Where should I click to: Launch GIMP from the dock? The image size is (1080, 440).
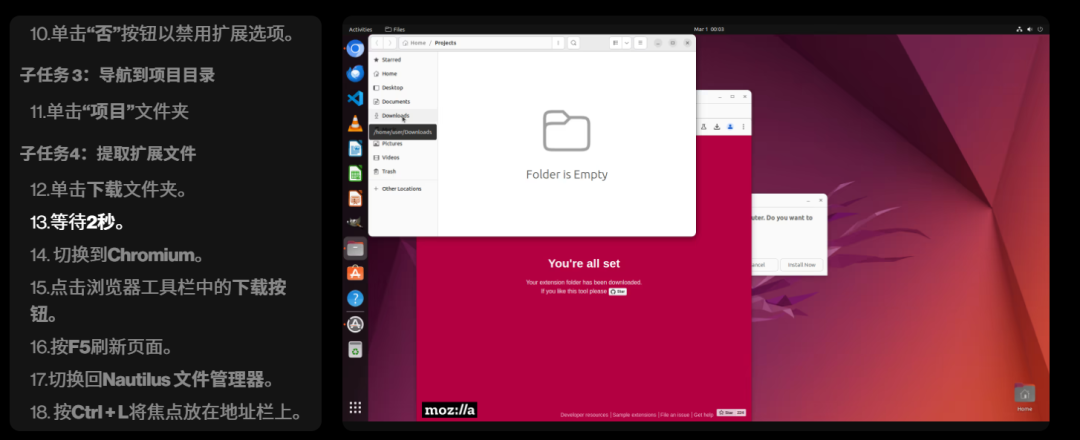tap(355, 223)
